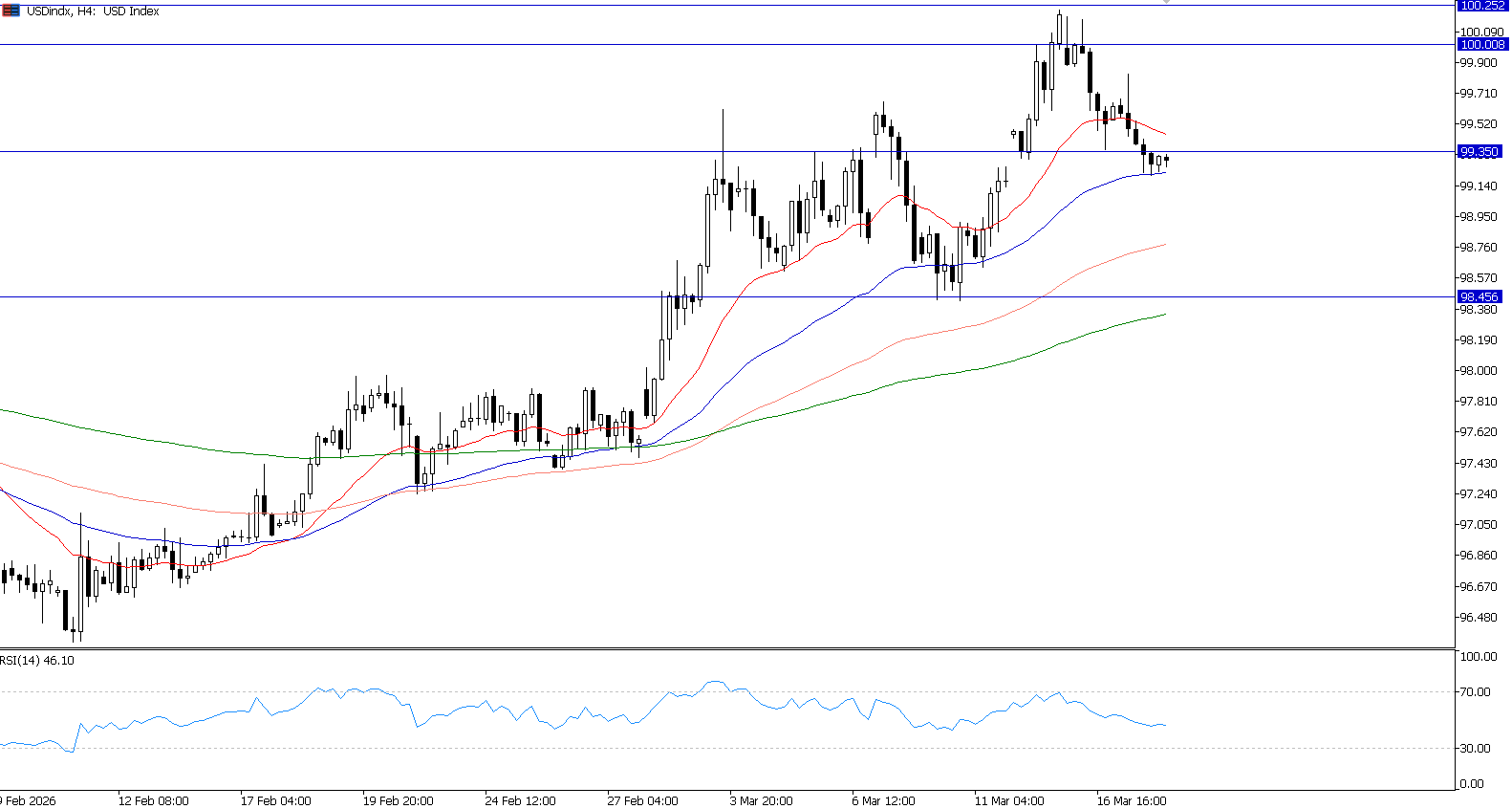This screenshot has width=1512, height=809.
Task: Click the 100.252 price level tag
Action: 1481,6
